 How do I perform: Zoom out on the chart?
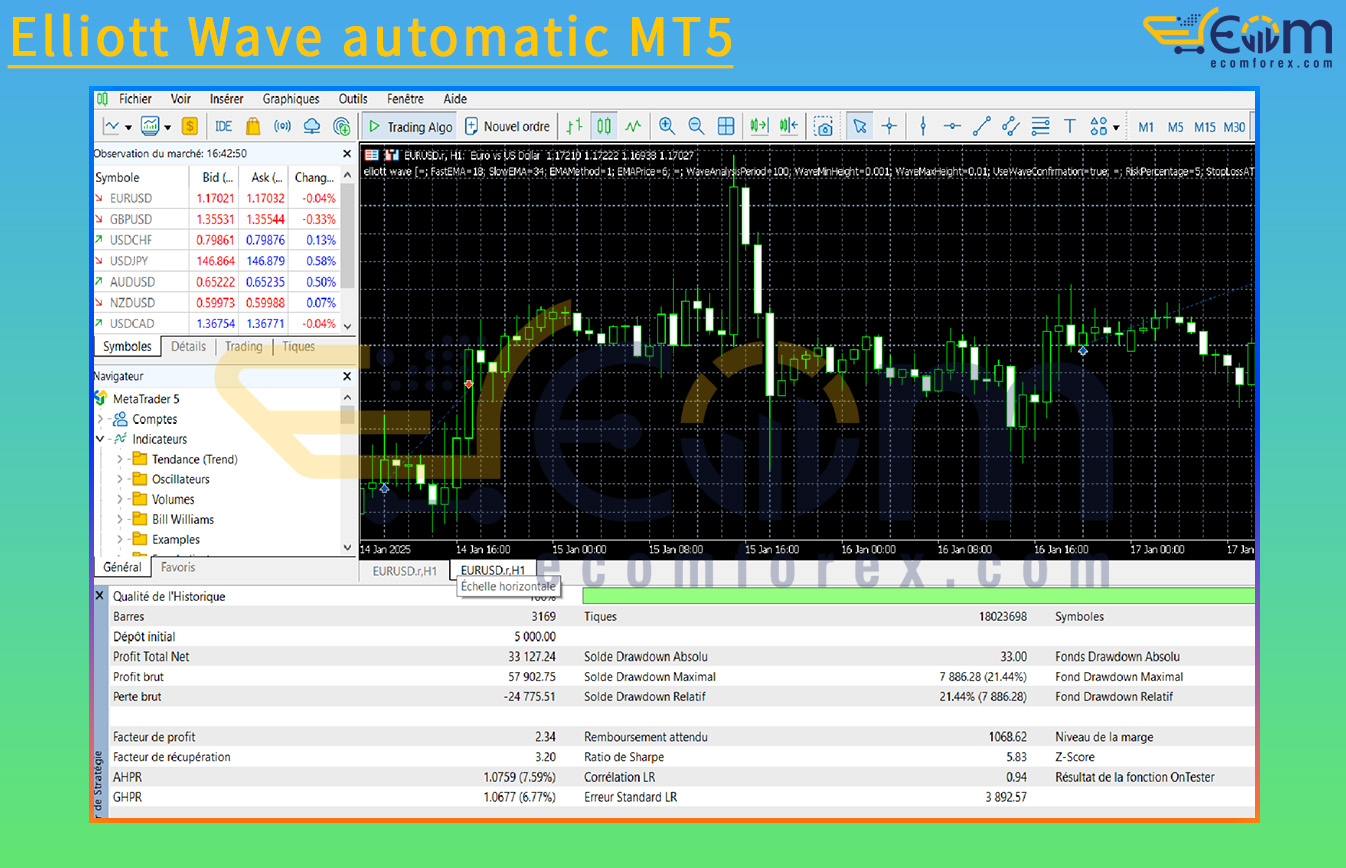coord(696,127)
